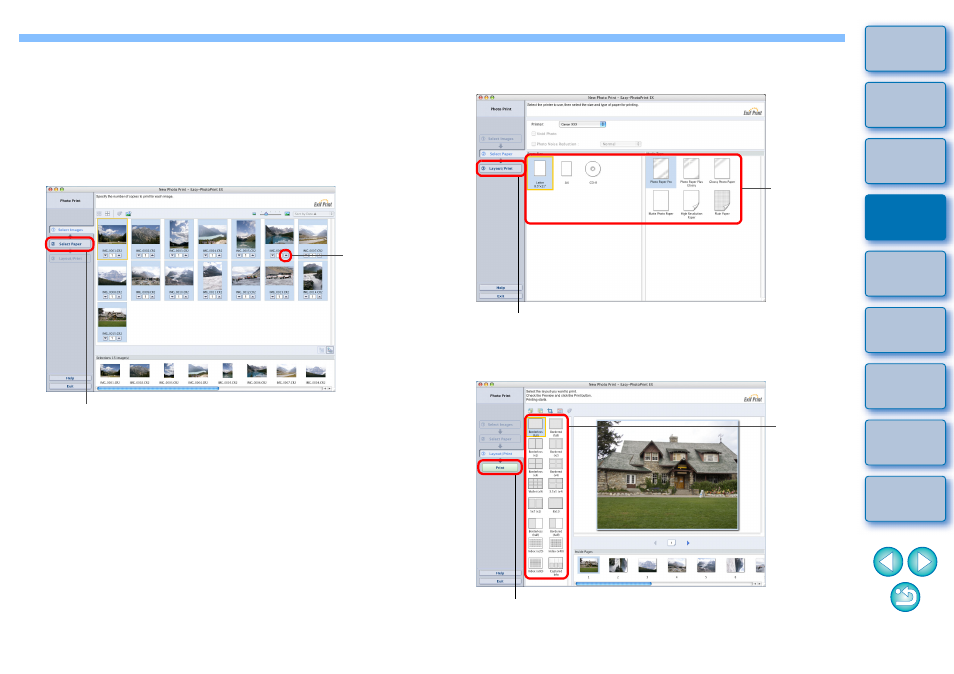Click Exit button in first window
Screen dimensions: 954x674
coord(70,386)
